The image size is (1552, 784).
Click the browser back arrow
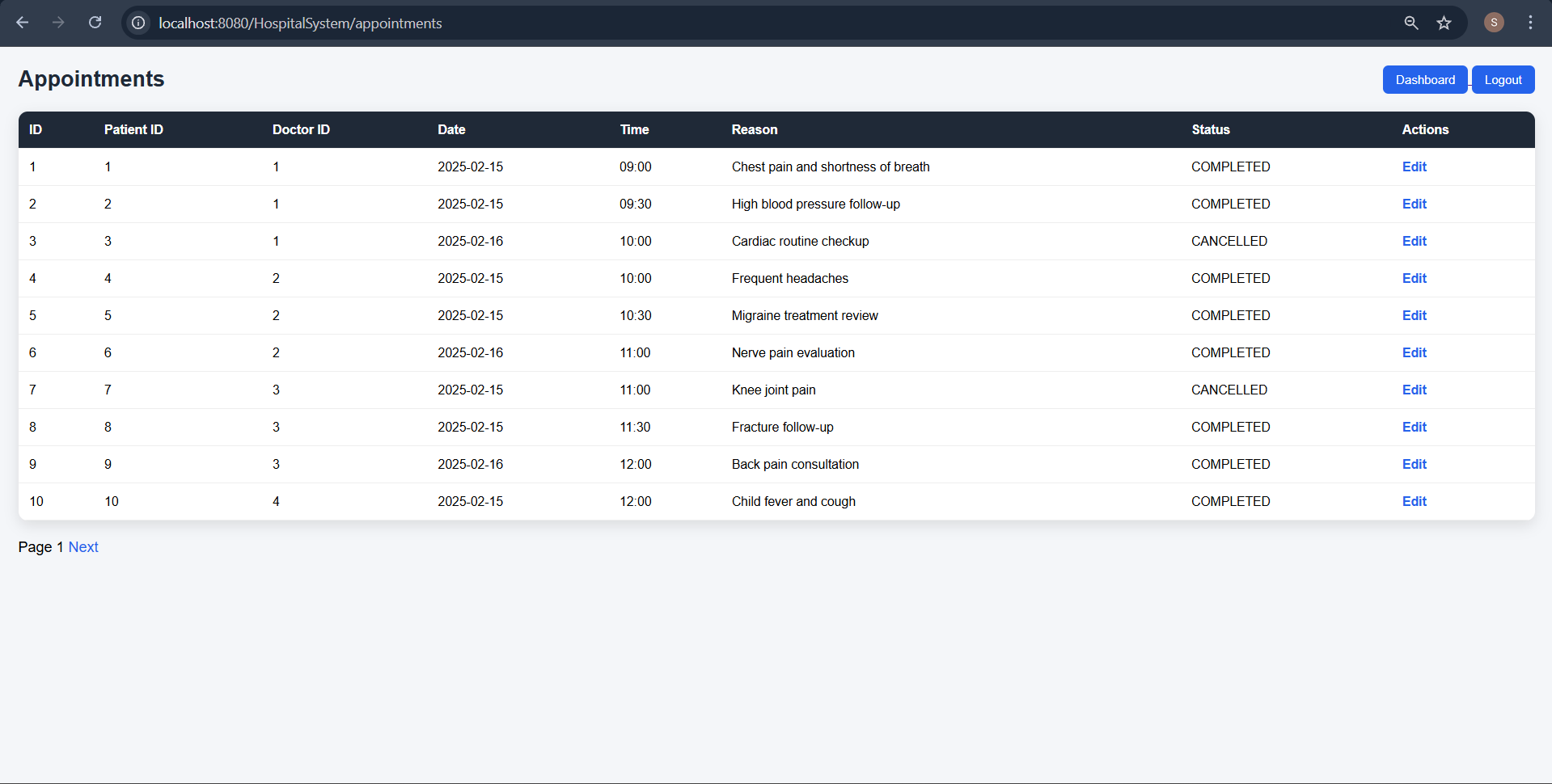pyautogui.click(x=23, y=23)
